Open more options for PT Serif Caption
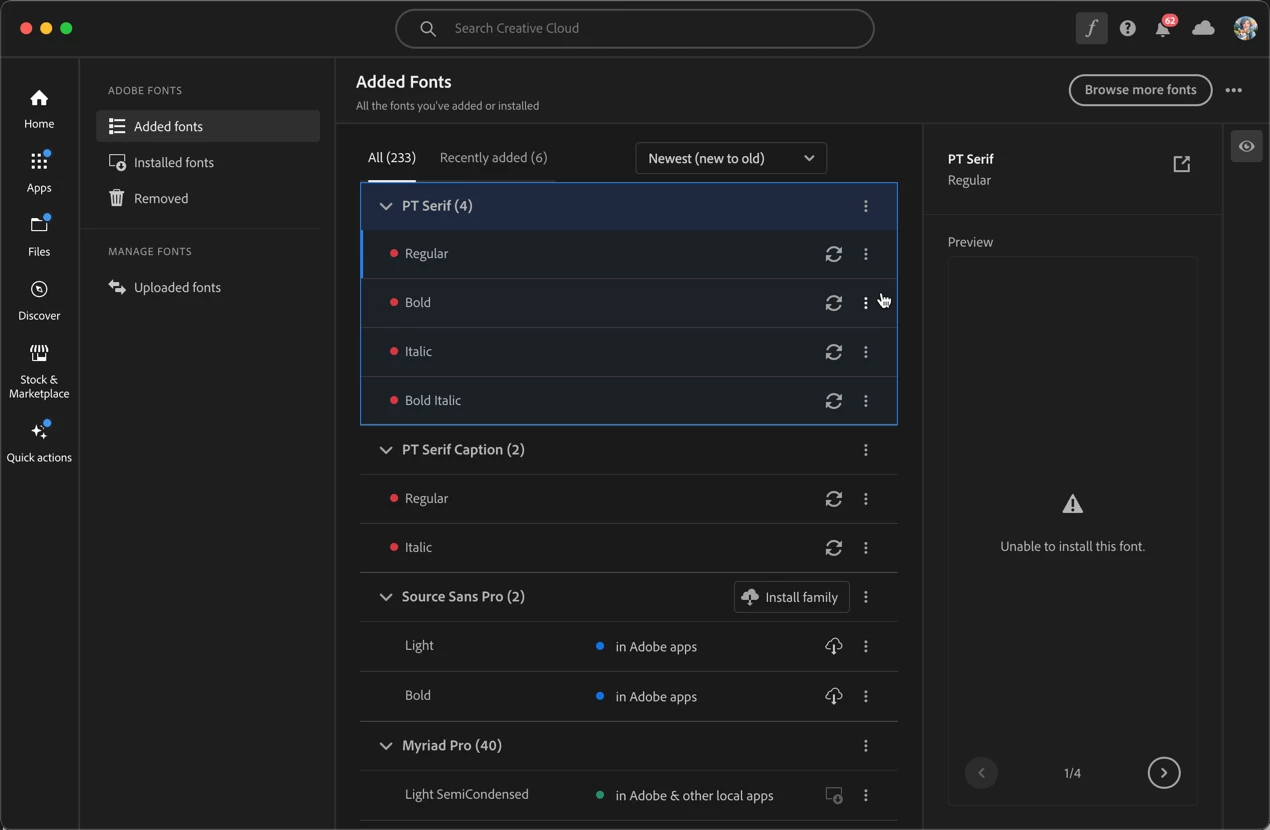 coord(866,450)
